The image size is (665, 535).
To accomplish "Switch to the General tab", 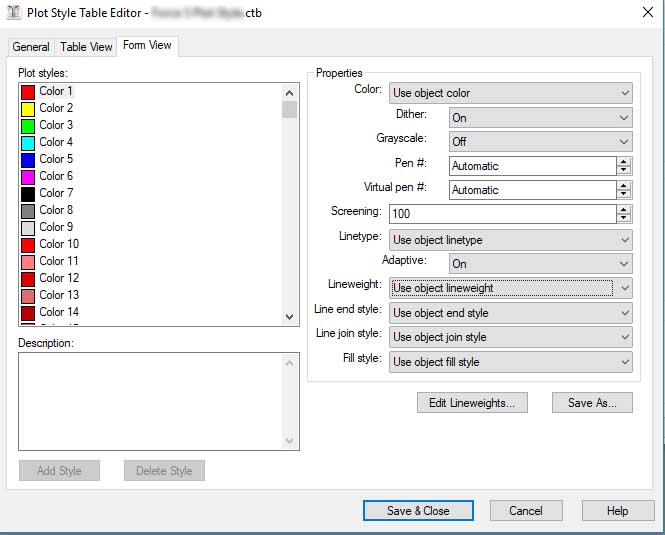I will [31, 47].
